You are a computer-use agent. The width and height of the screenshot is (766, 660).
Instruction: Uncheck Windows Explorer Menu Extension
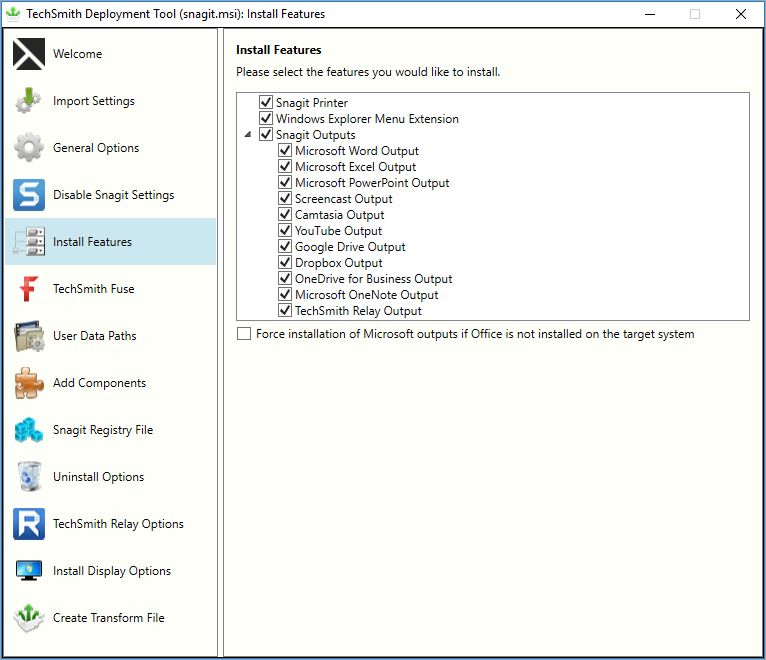coord(266,118)
